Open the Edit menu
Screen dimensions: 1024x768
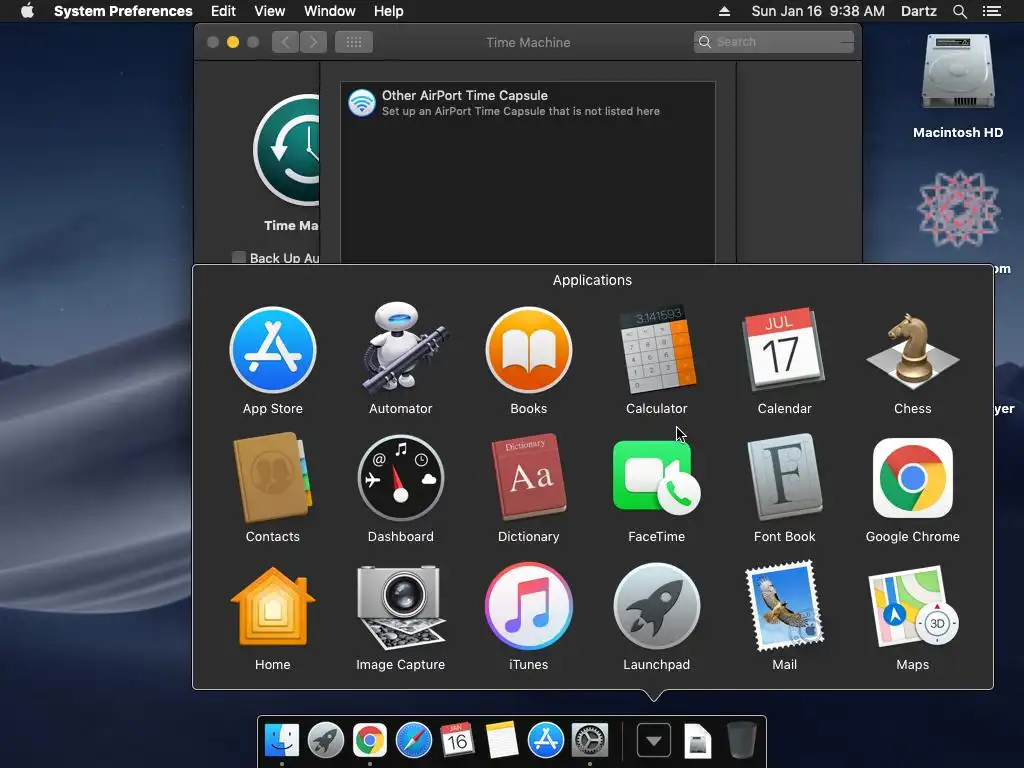click(x=223, y=11)
